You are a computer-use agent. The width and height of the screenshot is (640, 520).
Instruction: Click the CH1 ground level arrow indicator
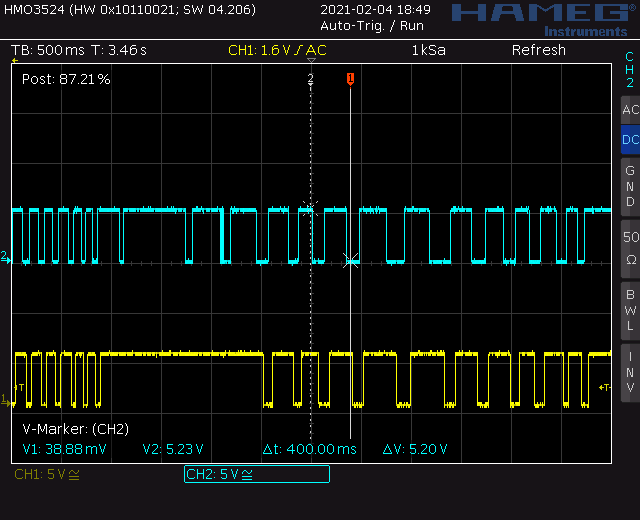pos(5,400)
